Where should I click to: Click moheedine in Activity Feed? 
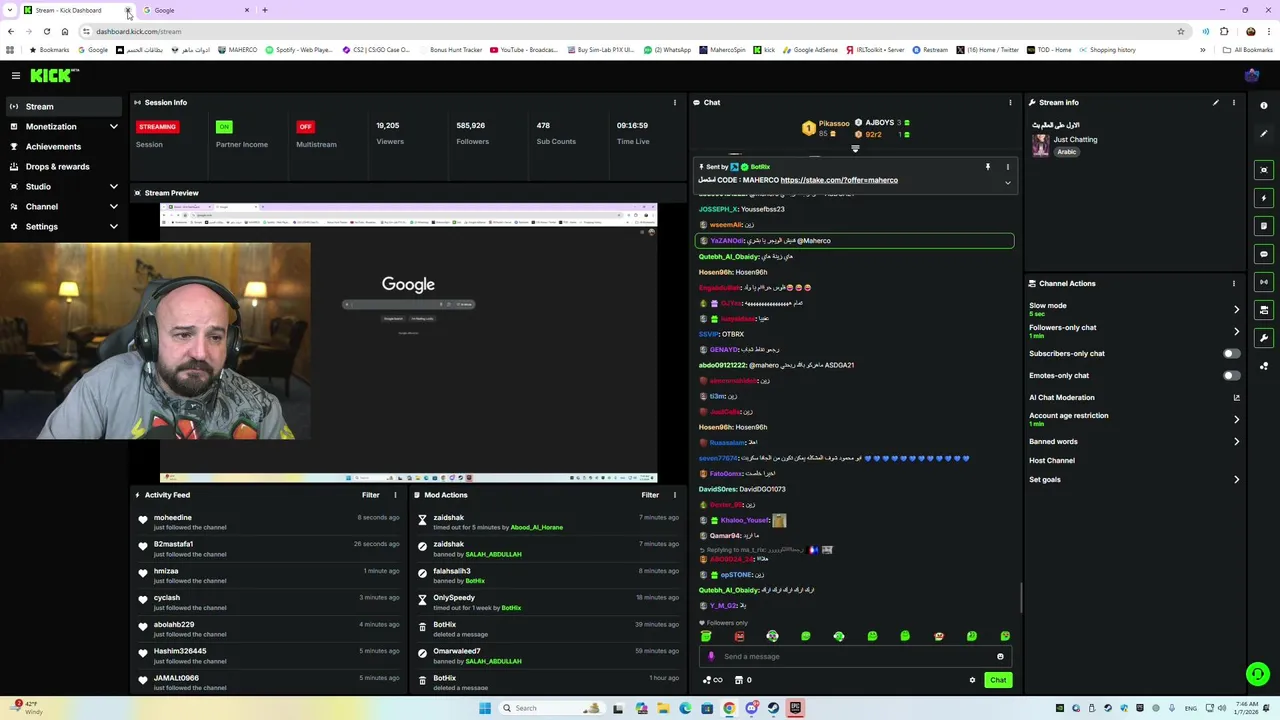173,517
